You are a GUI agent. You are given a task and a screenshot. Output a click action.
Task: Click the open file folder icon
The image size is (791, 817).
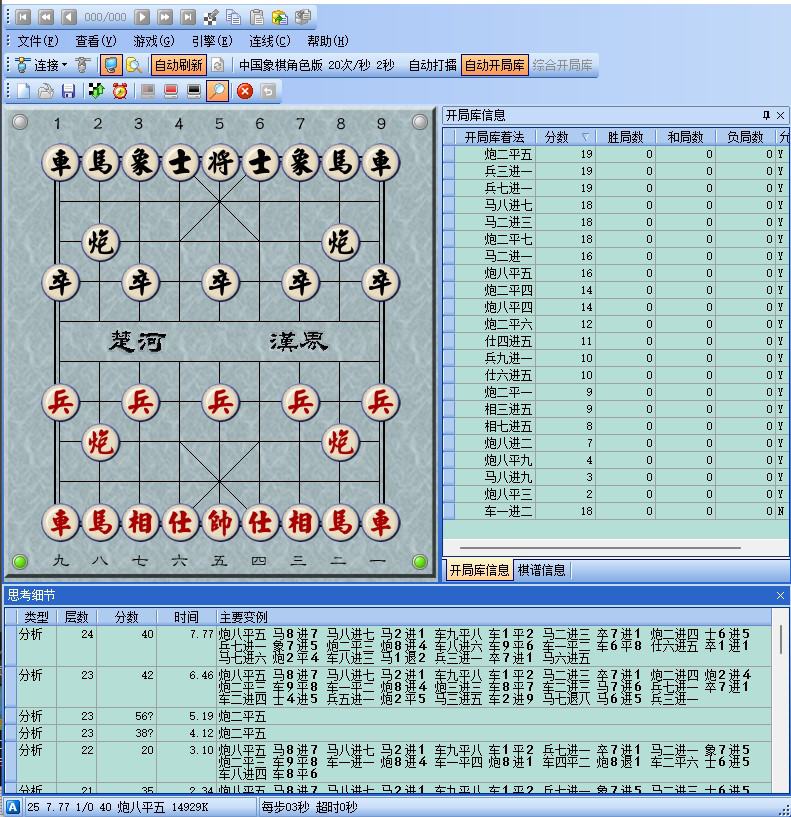click(46, 91)
